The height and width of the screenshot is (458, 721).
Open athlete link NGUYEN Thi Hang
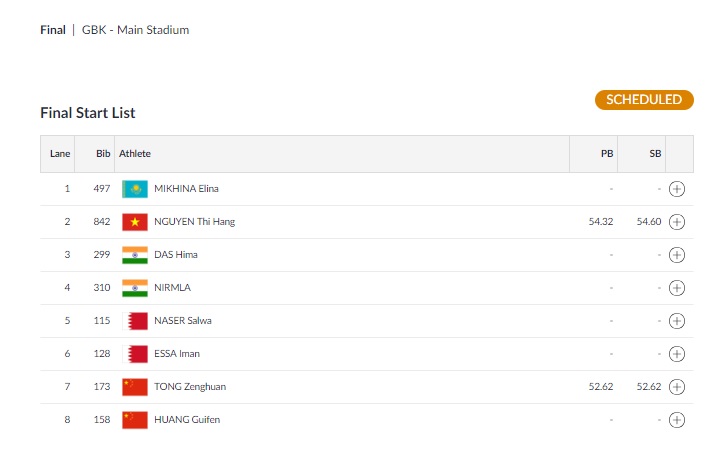195,222
